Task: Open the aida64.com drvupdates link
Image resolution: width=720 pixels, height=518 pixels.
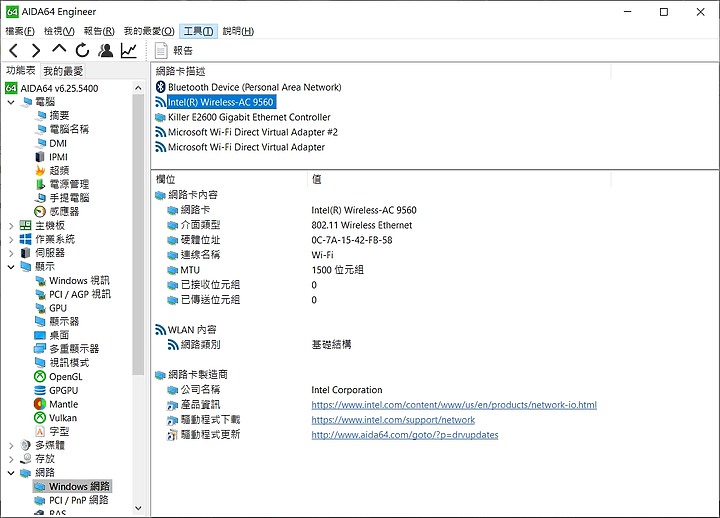Action: click(x=405, y=435)
